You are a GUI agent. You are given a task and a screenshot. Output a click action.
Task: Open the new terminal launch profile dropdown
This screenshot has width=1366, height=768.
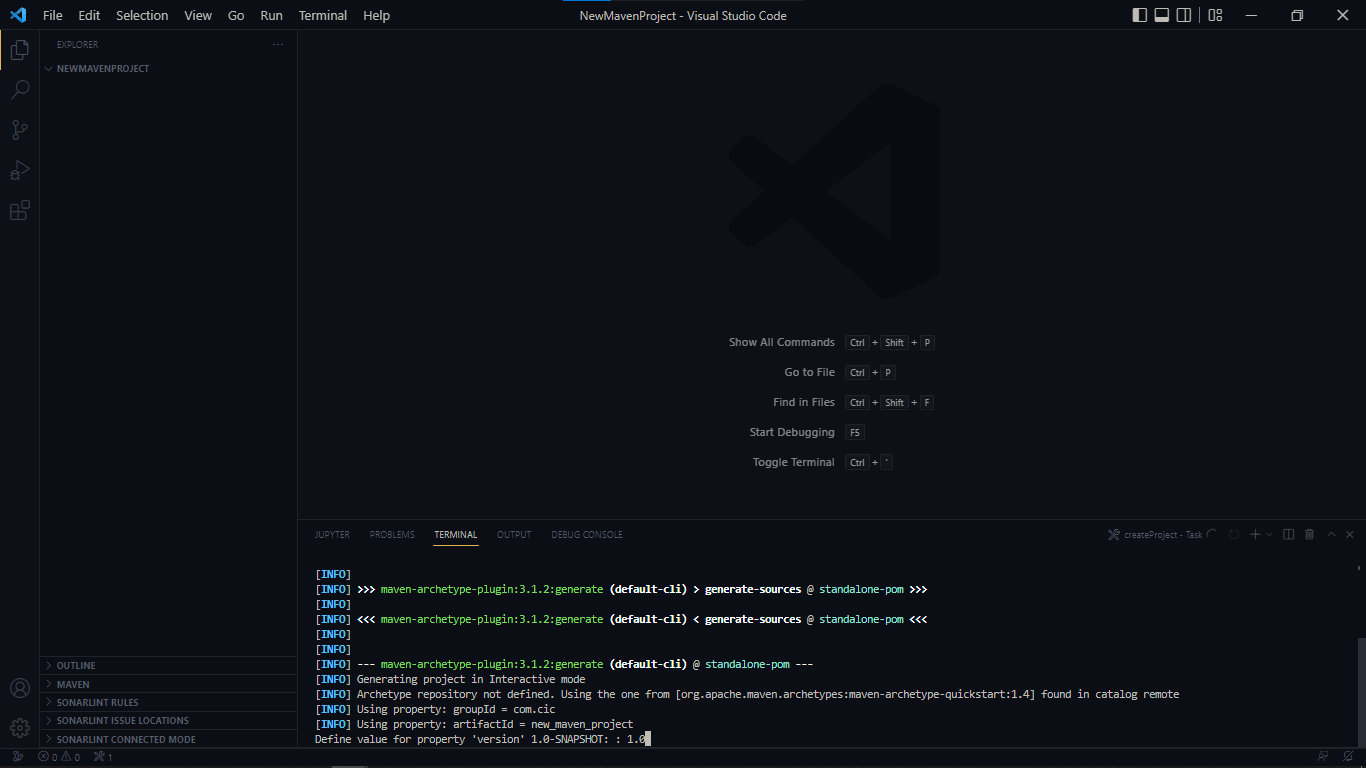(1270, 535)
